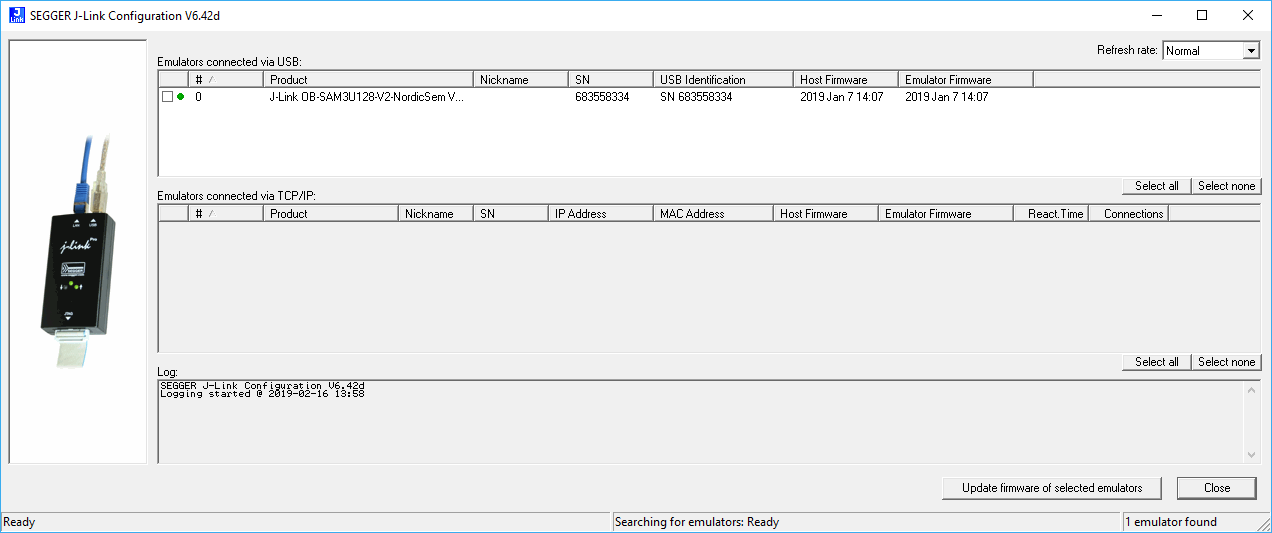Click the USB list # column header
1272x533 pixels.
(226, 79)
